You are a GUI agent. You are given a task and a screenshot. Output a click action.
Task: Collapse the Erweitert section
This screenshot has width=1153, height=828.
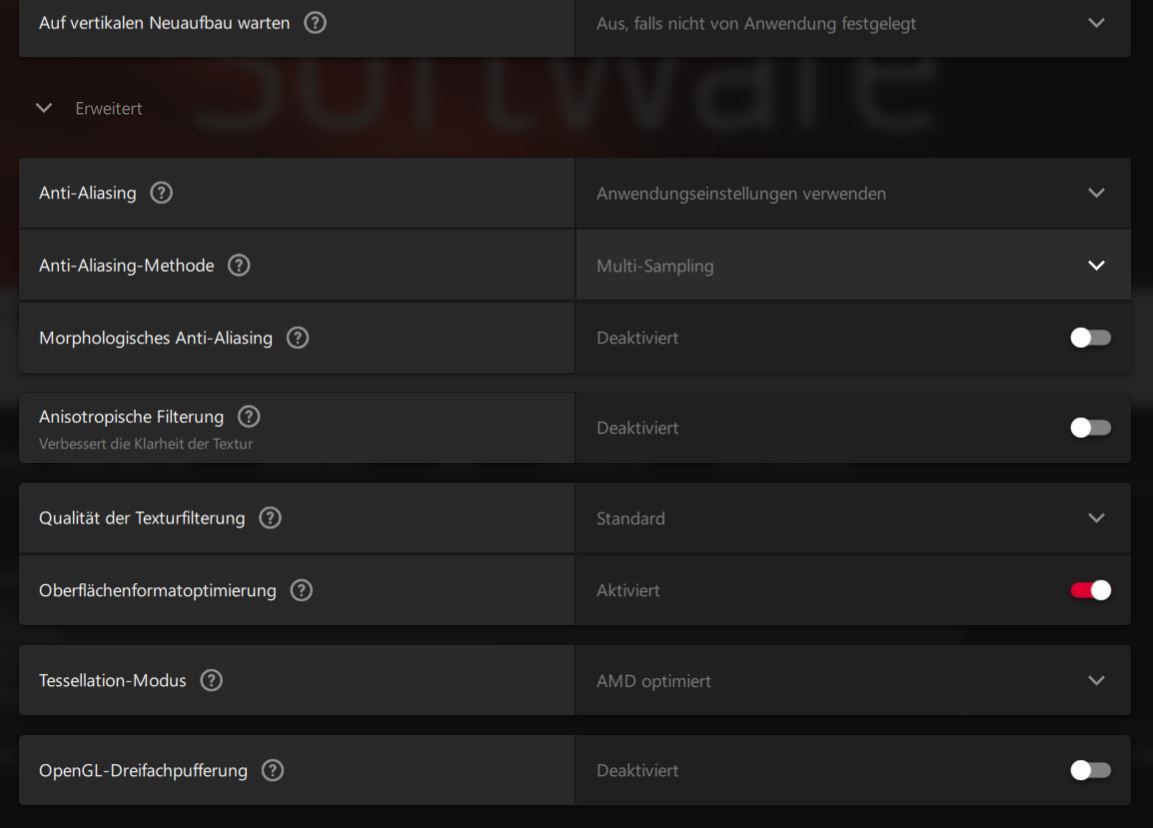tap(44, 108)
